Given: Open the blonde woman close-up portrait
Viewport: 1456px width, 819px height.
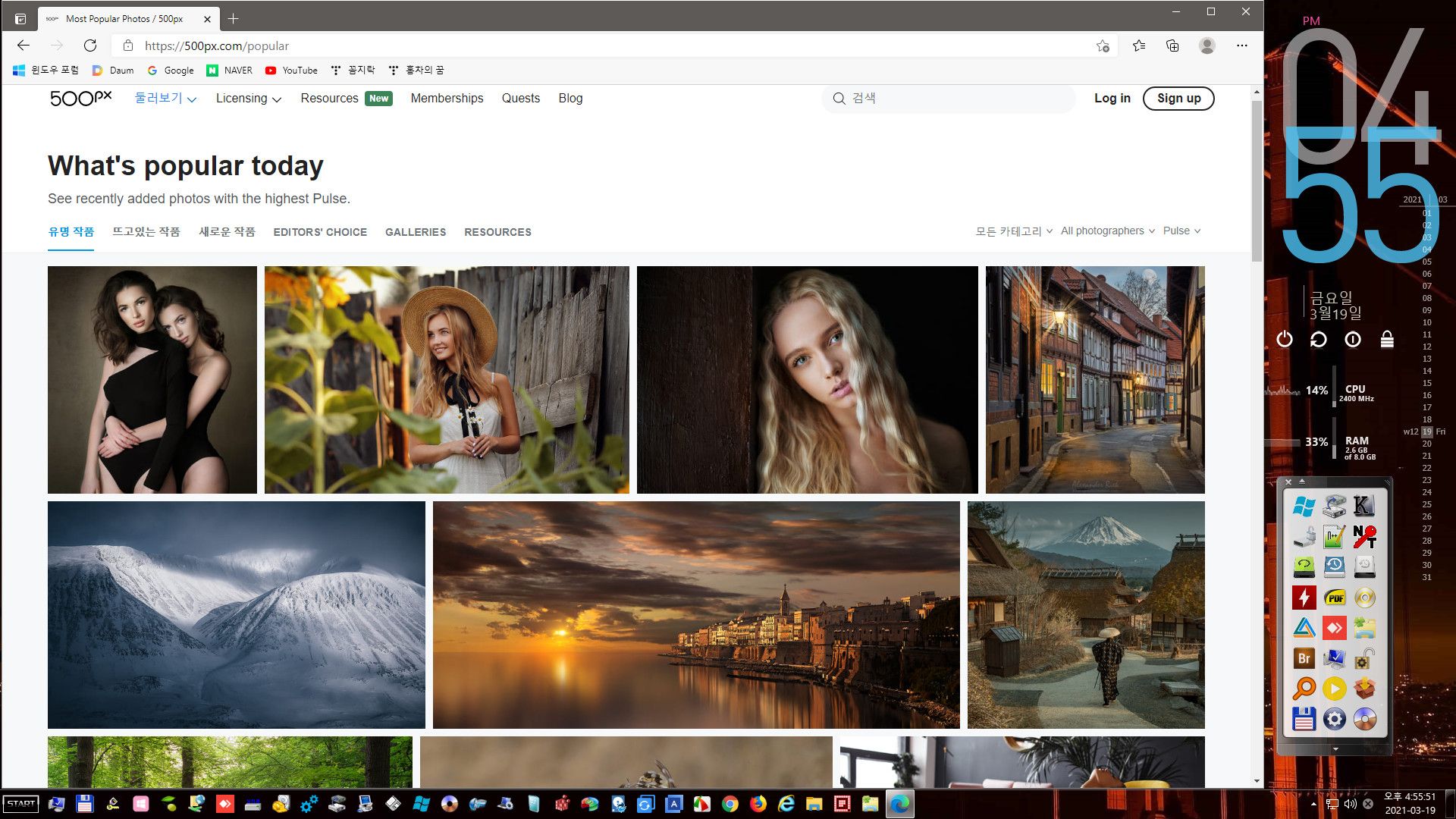Looking at the screenshot, I should click(808, 380).
